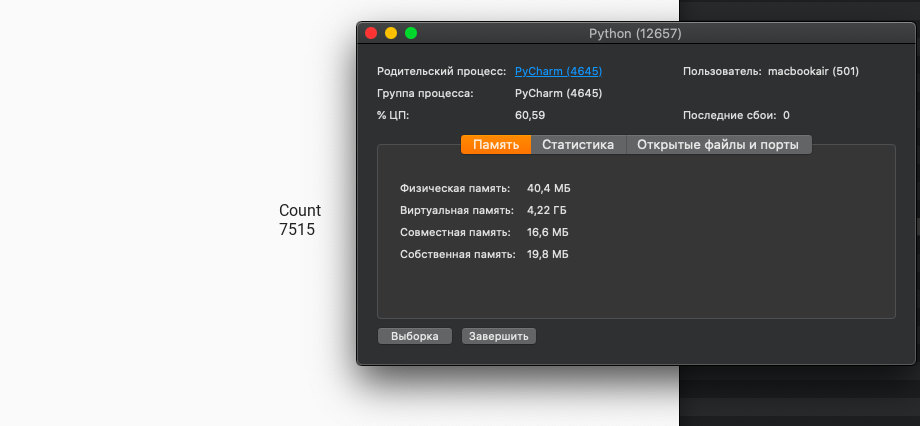Minimize the Python (12657) window

coord(391,33)
